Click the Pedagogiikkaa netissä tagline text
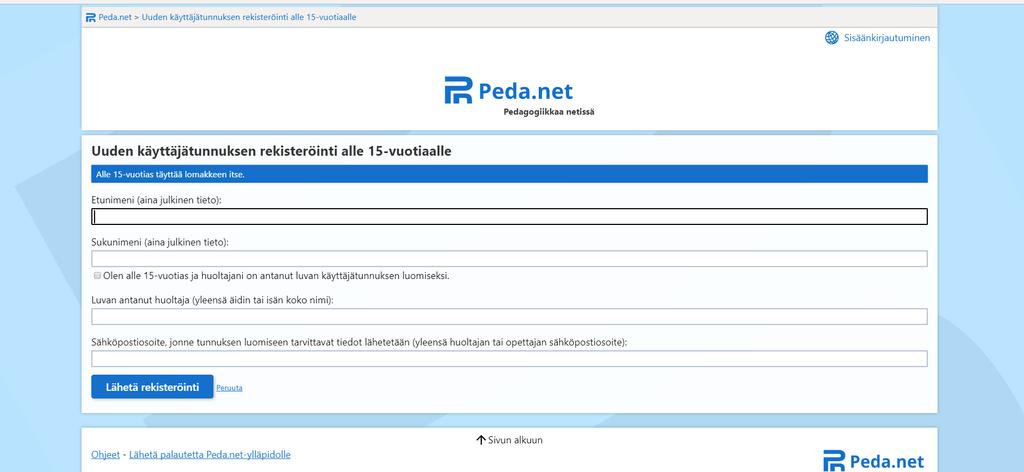Screen dimensions: 1024x472 coord(549,112)
